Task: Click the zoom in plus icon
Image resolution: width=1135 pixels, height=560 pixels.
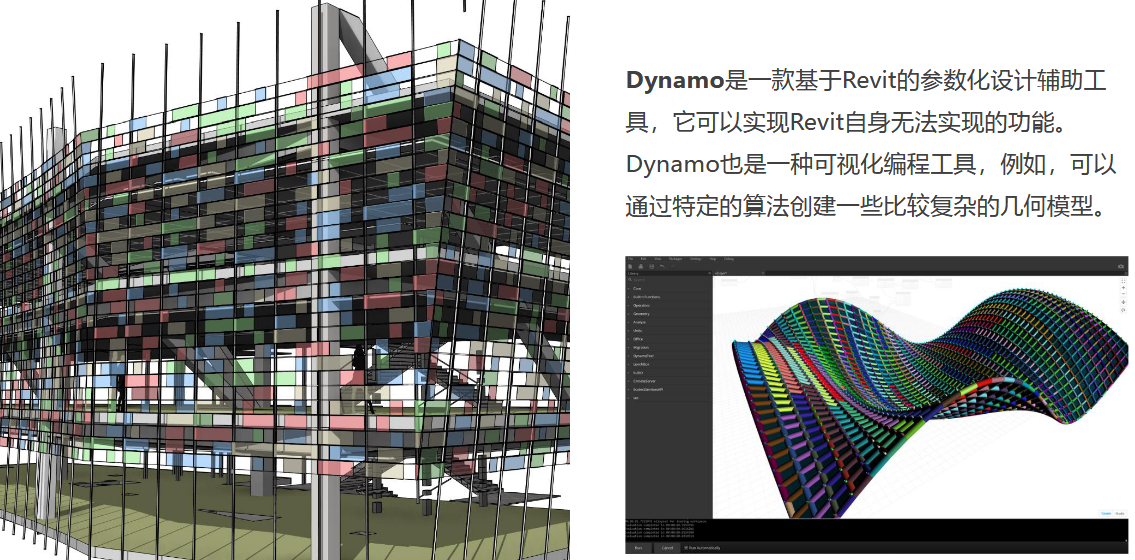Action: click(x=1123, y=288)
